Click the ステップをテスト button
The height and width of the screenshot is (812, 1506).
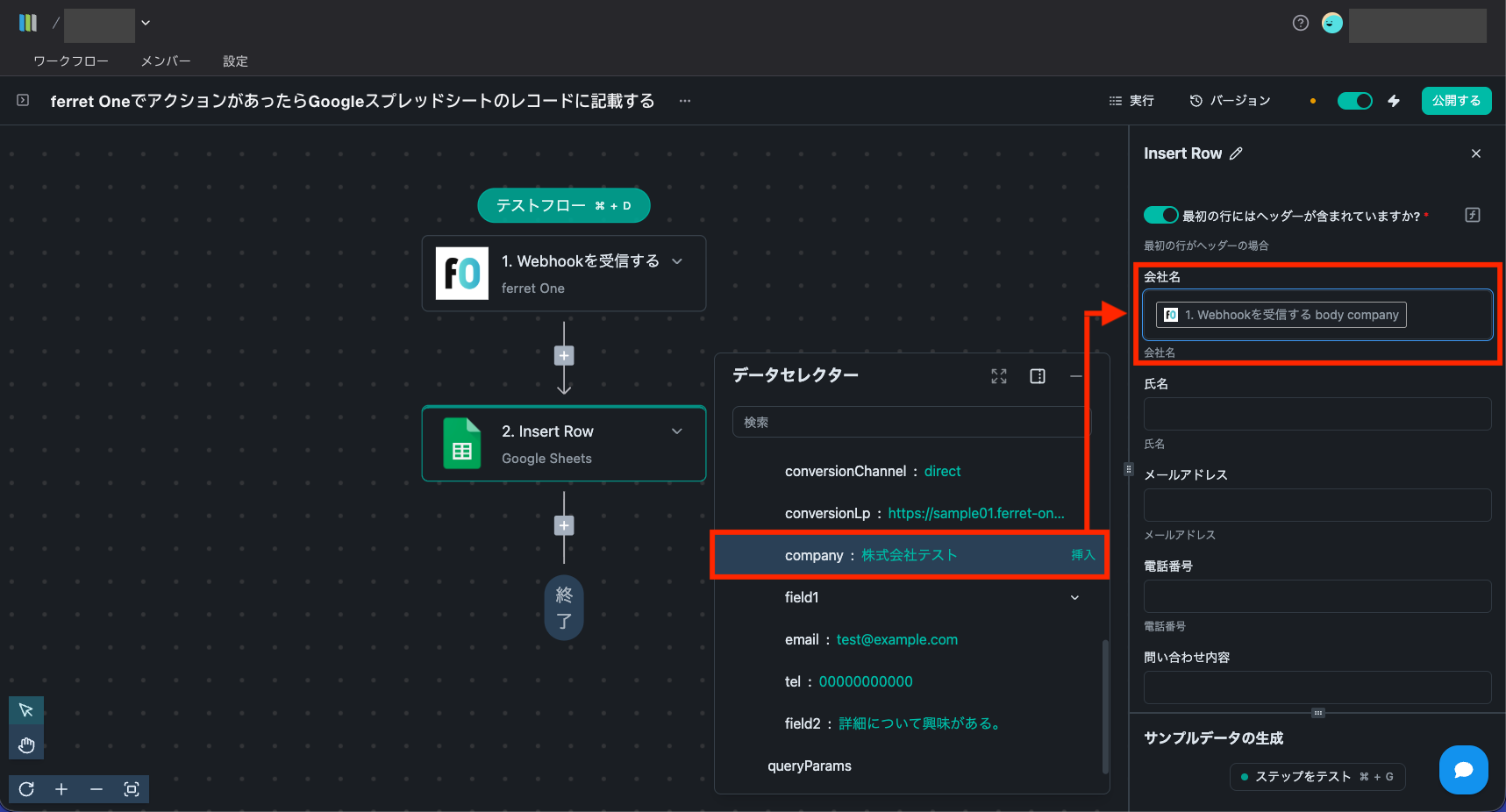[1317, 777]
